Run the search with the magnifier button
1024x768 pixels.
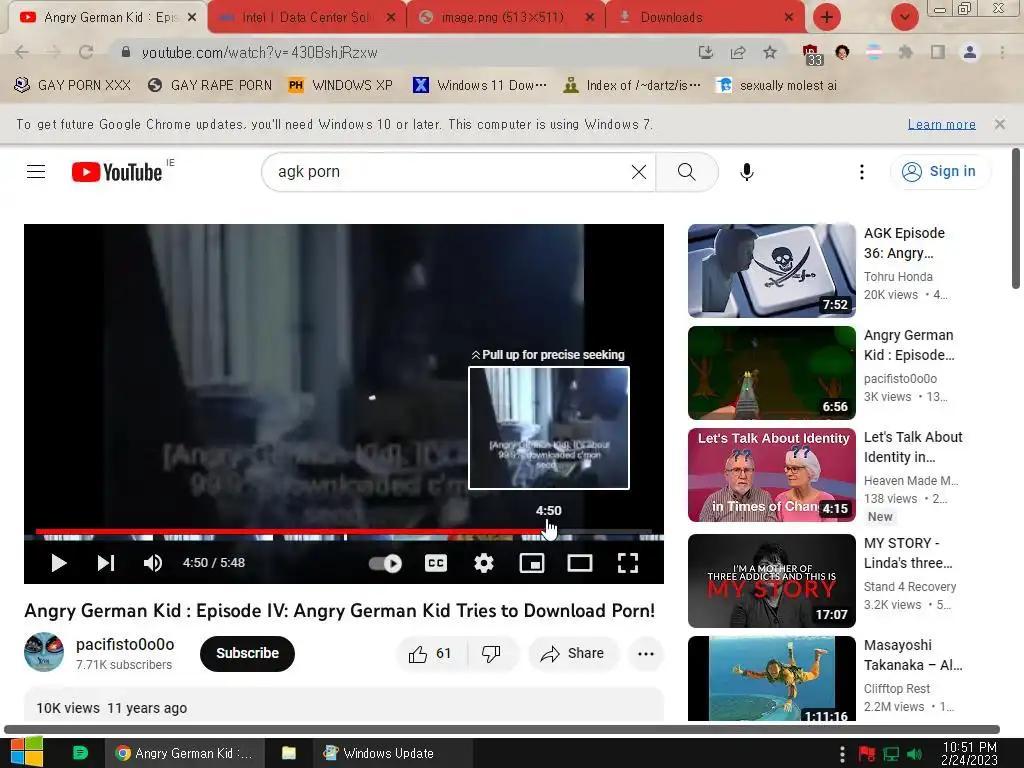click(x=686, y=172)
